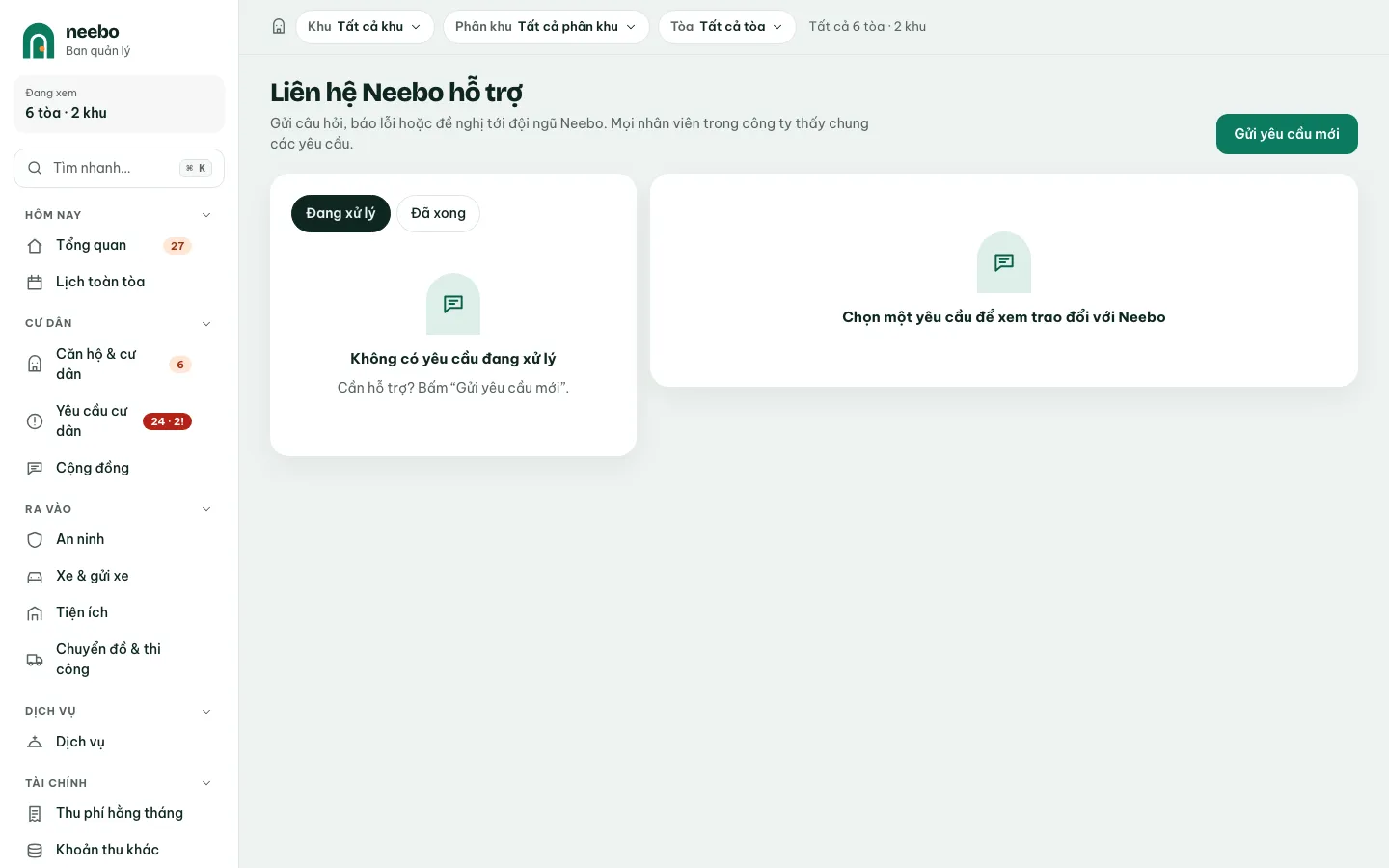Viewport: 1389px width, 868px height.
Task: Click the Căn hộ & cư dân icon
Action: pyautogui.click(x=35, y=365)
